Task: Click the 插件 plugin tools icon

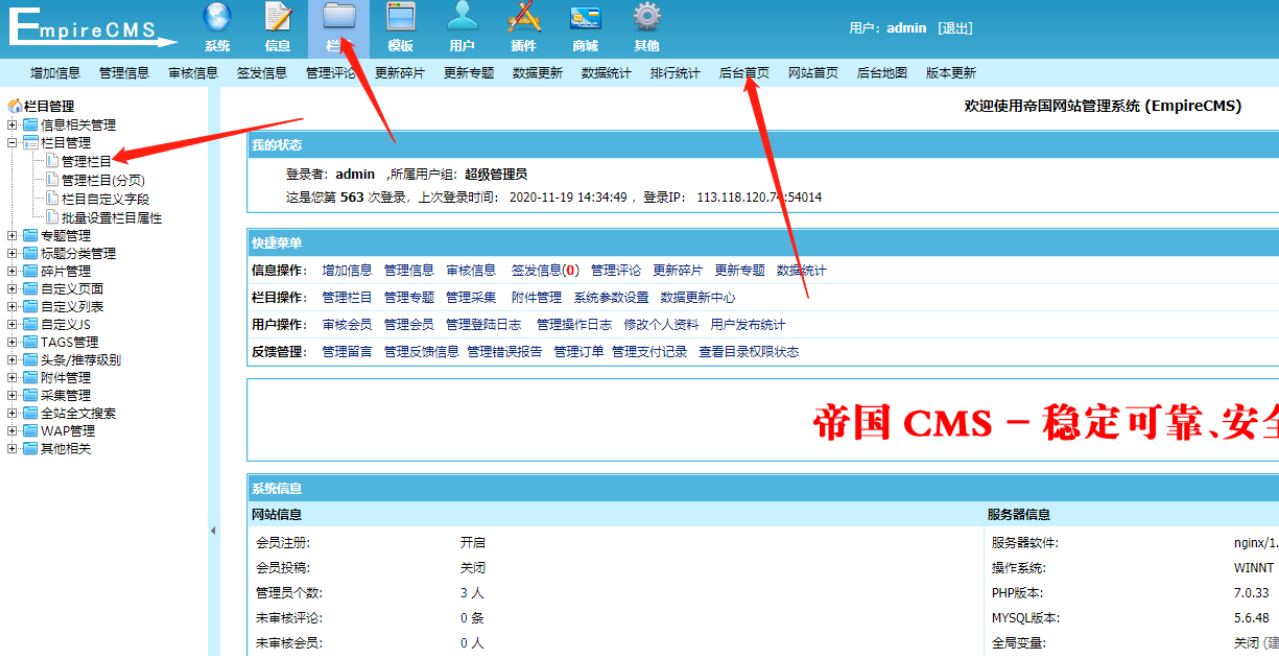Action: (x=523, y=18)
